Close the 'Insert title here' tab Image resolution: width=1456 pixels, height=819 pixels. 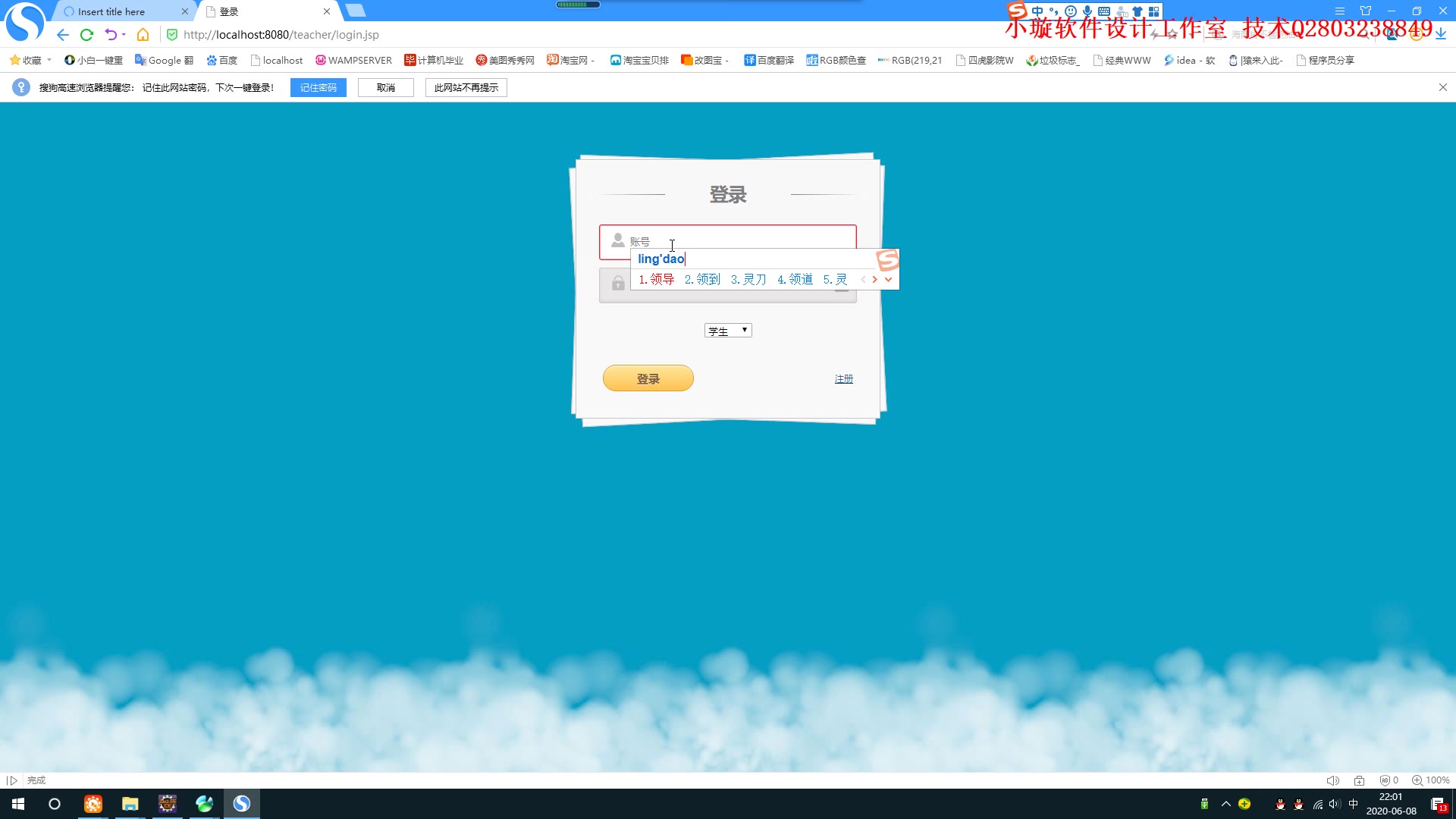[184, 11]
